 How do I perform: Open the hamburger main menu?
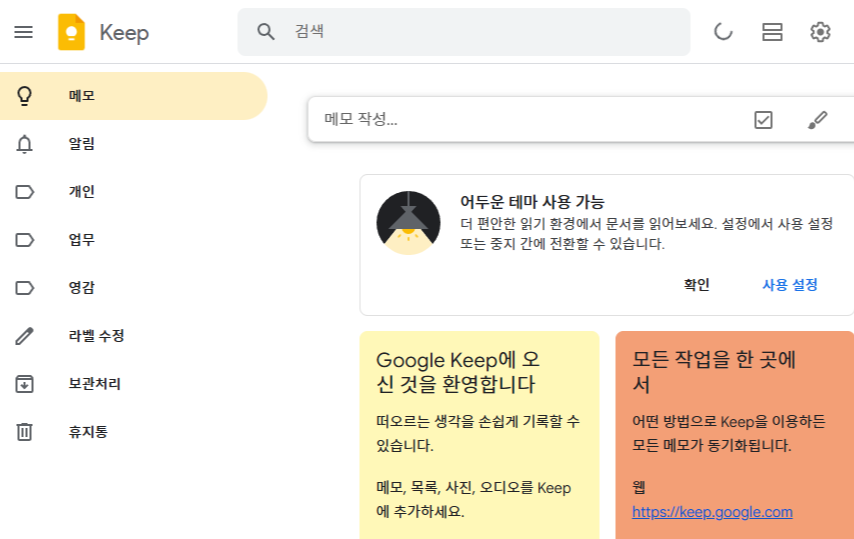[23, 32]
